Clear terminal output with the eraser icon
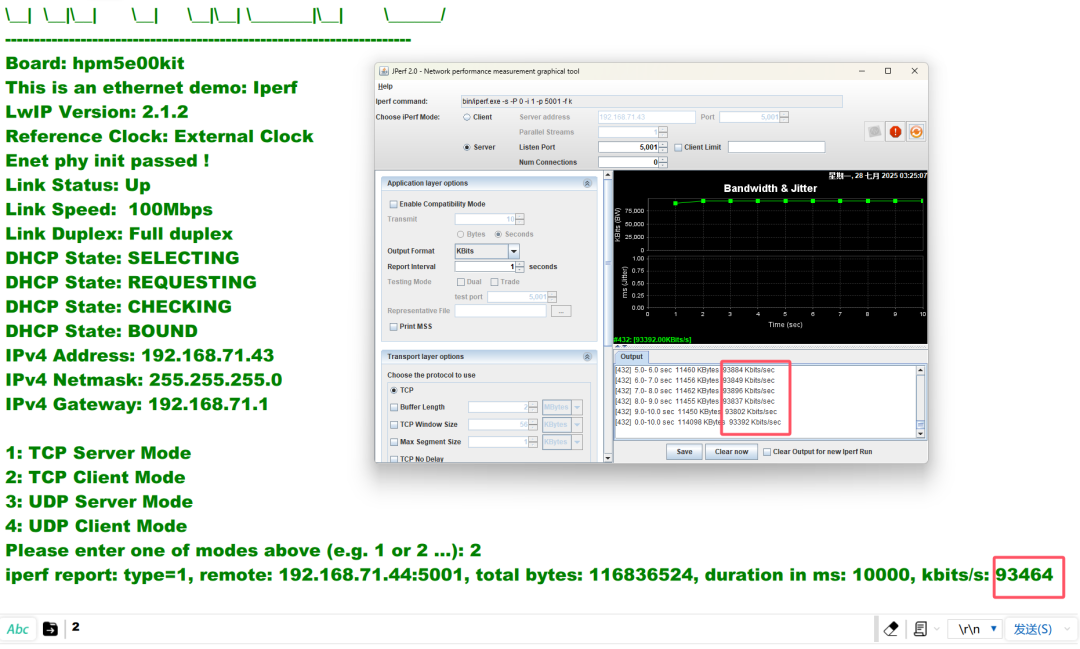The width and height of the screenshot is (1080, 649). 890,628
